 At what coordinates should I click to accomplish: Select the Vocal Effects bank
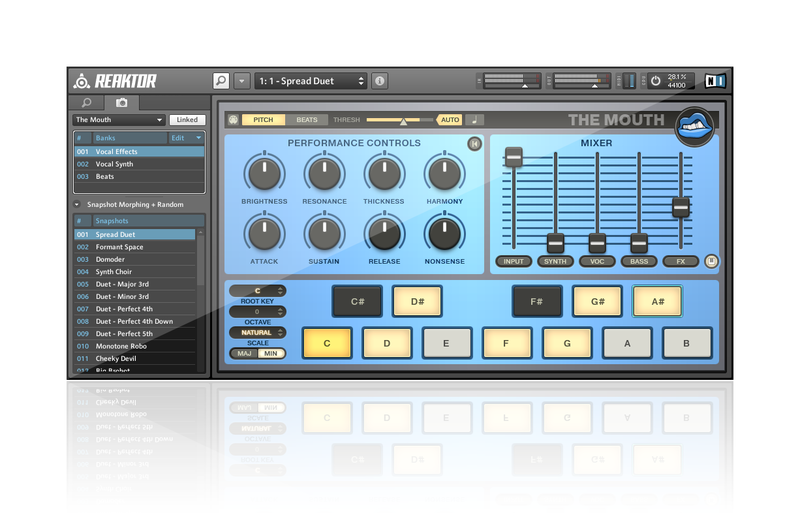click(x=139, y=152)
